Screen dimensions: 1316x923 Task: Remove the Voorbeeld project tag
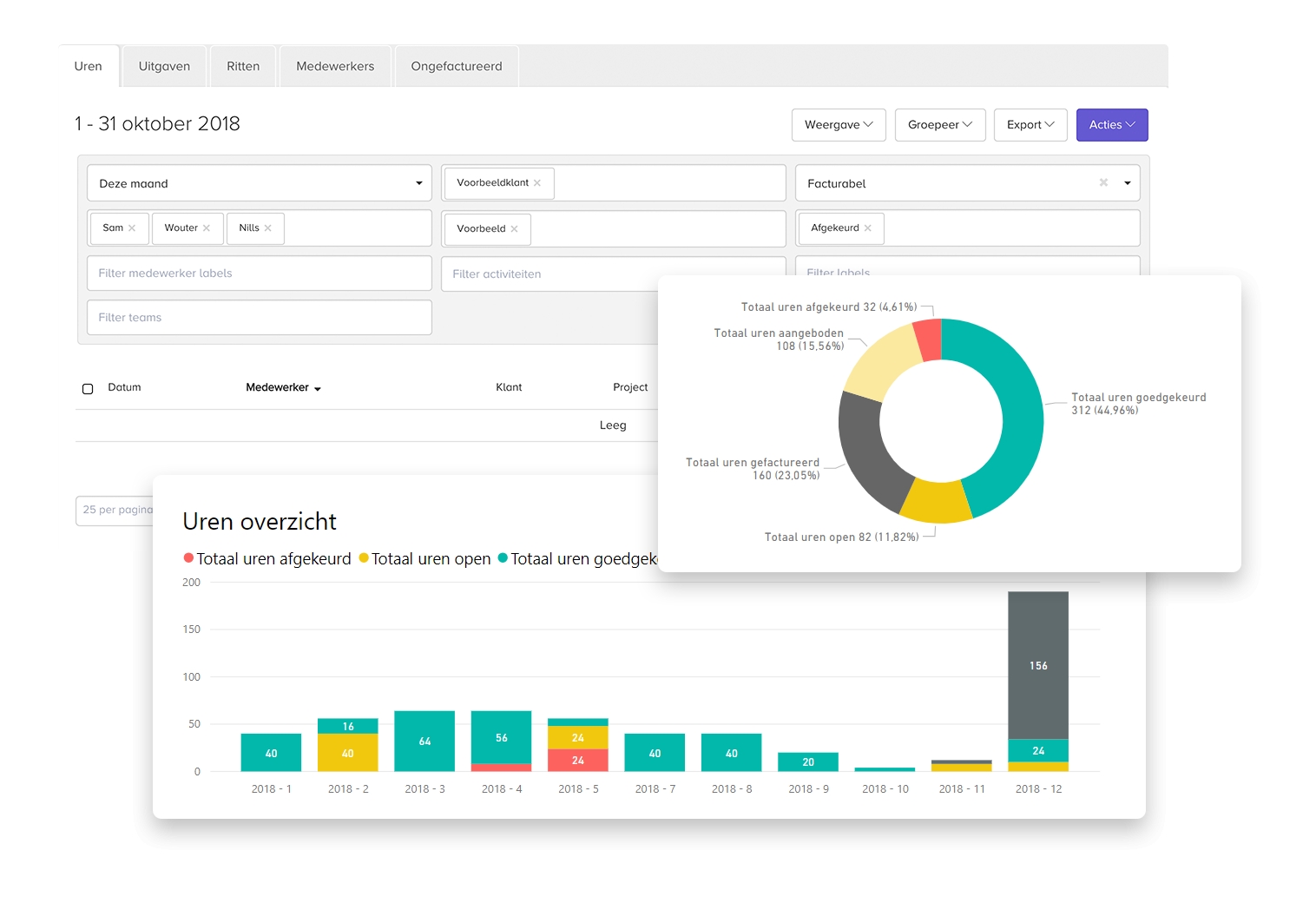pyautogui.click(x=514, y=229)
